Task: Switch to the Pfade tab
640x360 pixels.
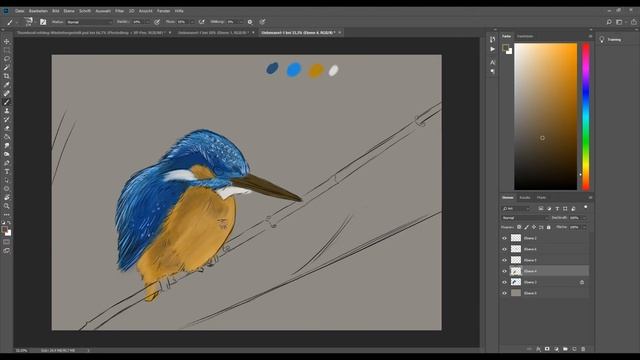Action: pyautogui.click(x=541, y=198)
